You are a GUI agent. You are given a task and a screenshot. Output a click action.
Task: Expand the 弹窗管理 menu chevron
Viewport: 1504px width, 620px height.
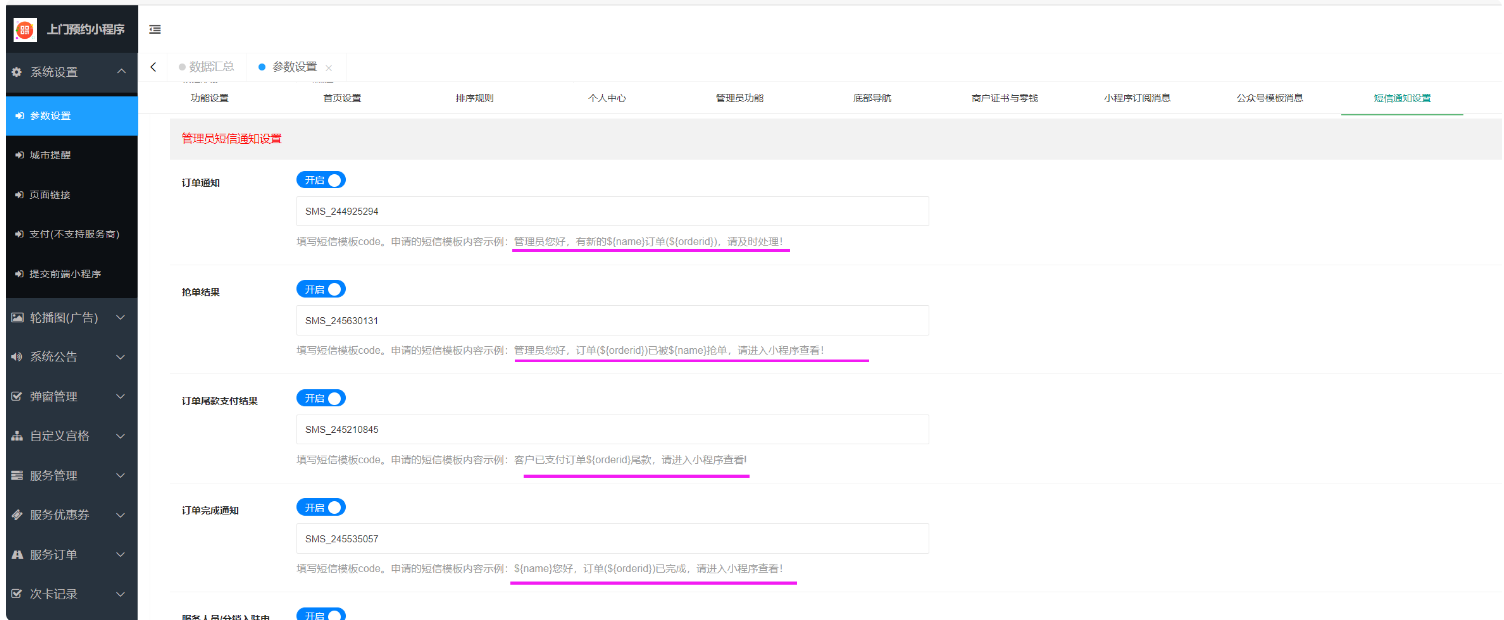121,396
